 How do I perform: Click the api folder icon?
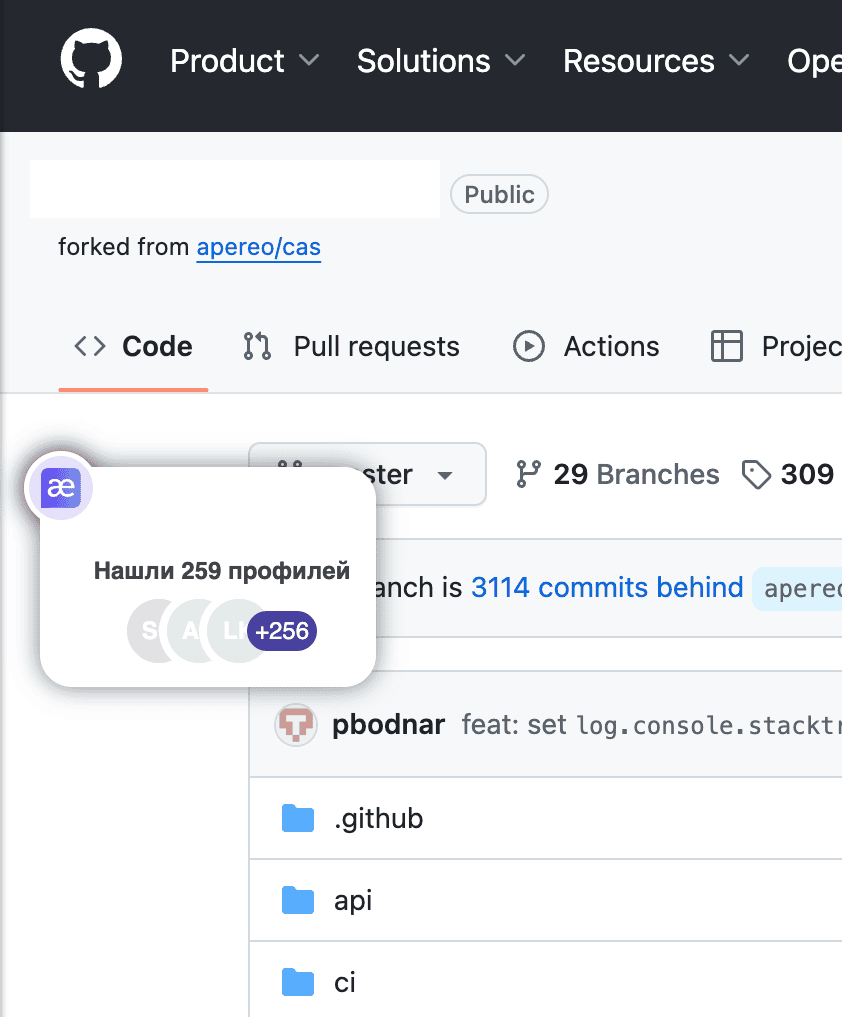(x=298, y=901)
